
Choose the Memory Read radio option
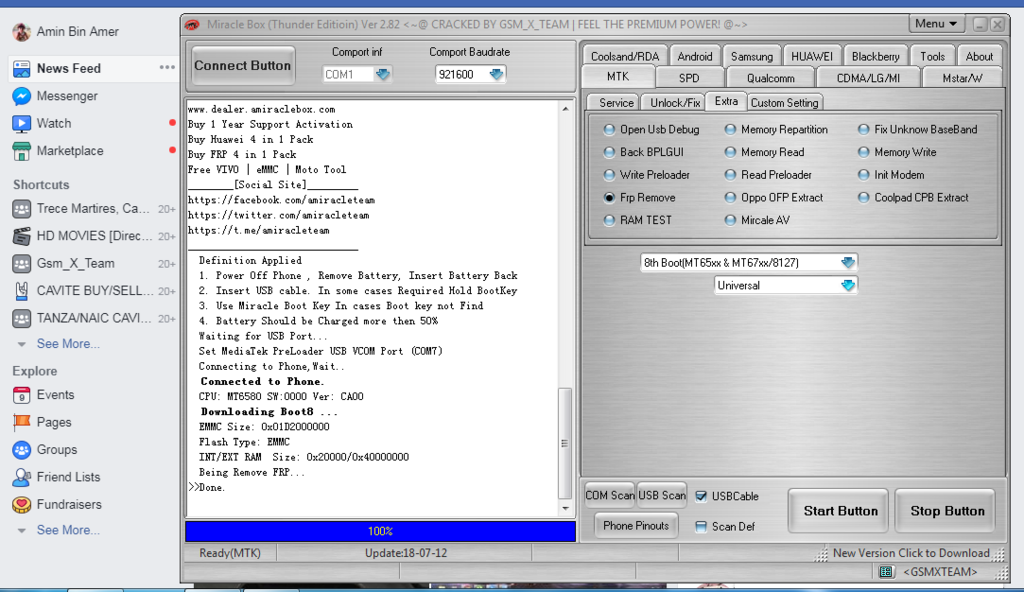[730, 152]
